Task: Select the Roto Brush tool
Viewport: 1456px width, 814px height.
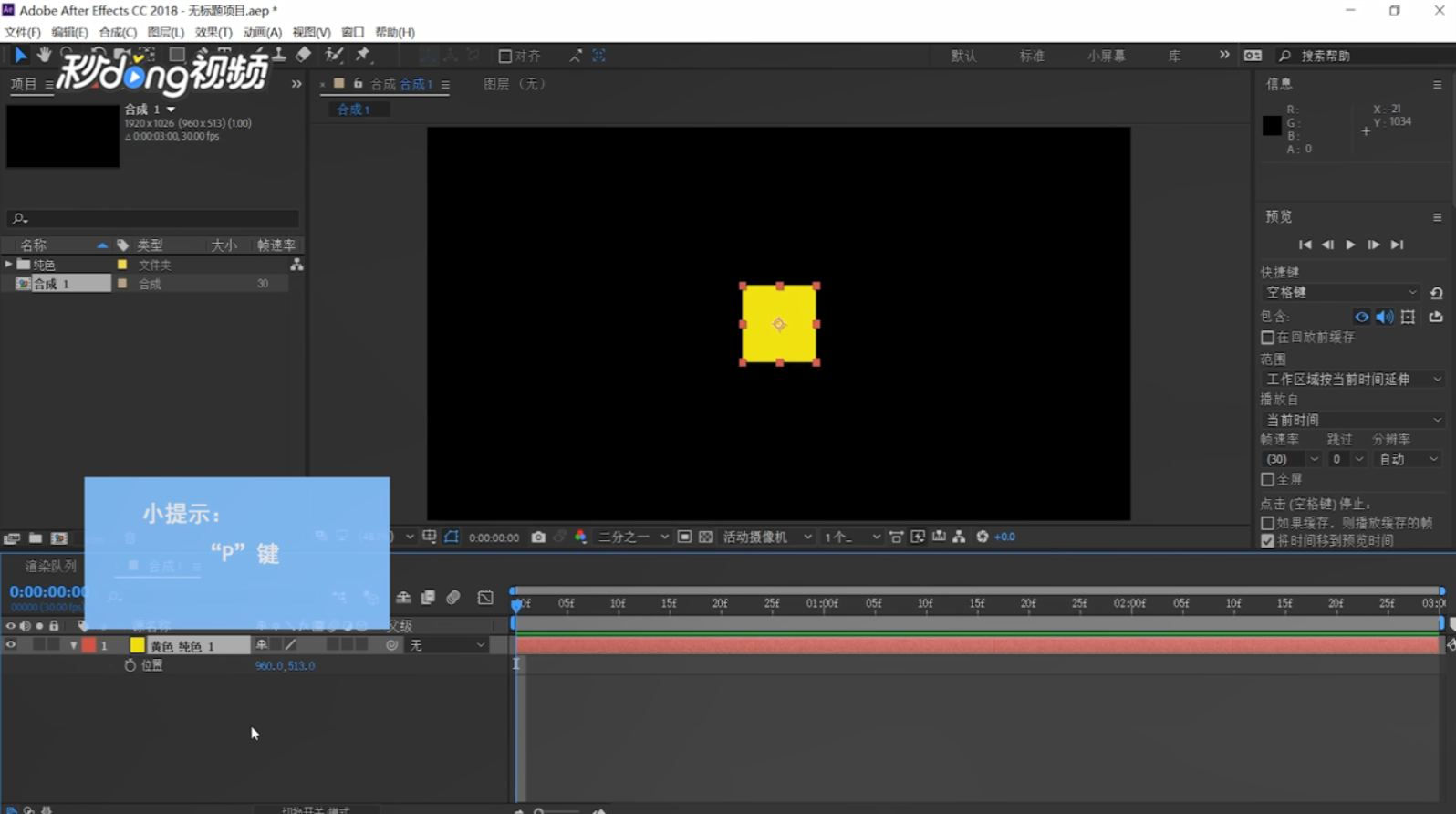Action: point(334,55)
